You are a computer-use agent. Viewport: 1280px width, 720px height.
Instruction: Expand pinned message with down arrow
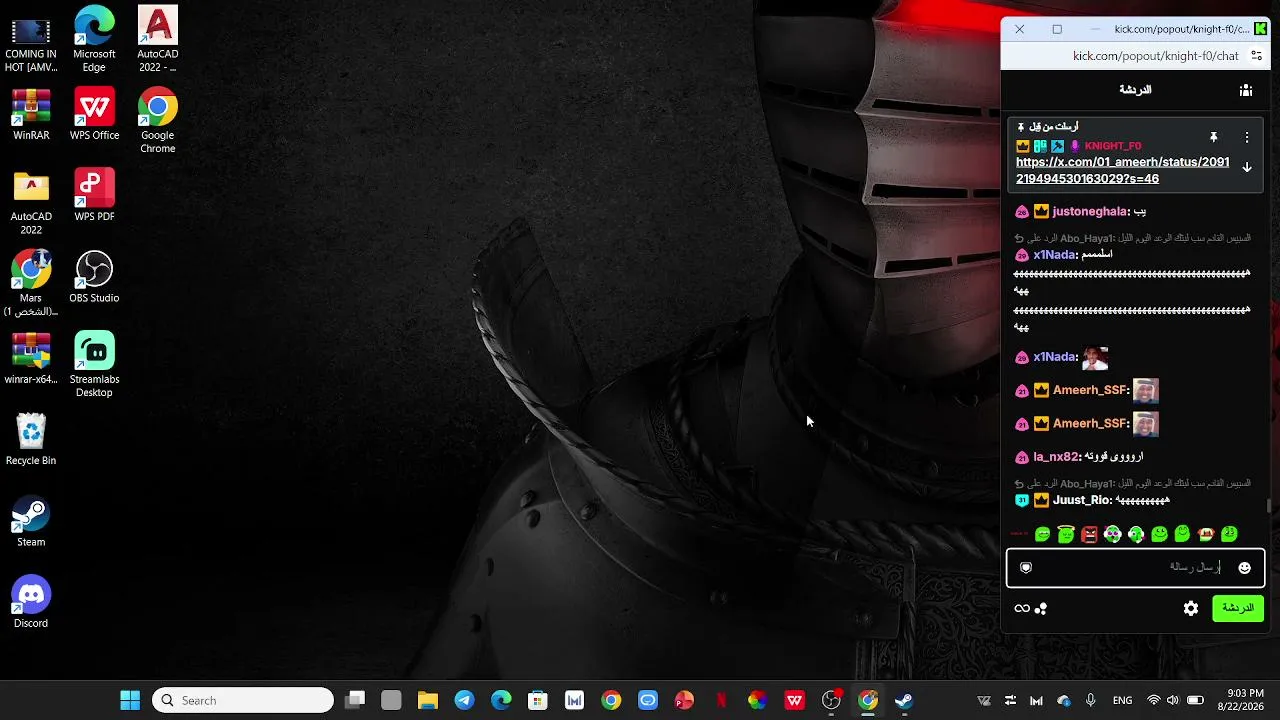click(x=1246, y=168)
